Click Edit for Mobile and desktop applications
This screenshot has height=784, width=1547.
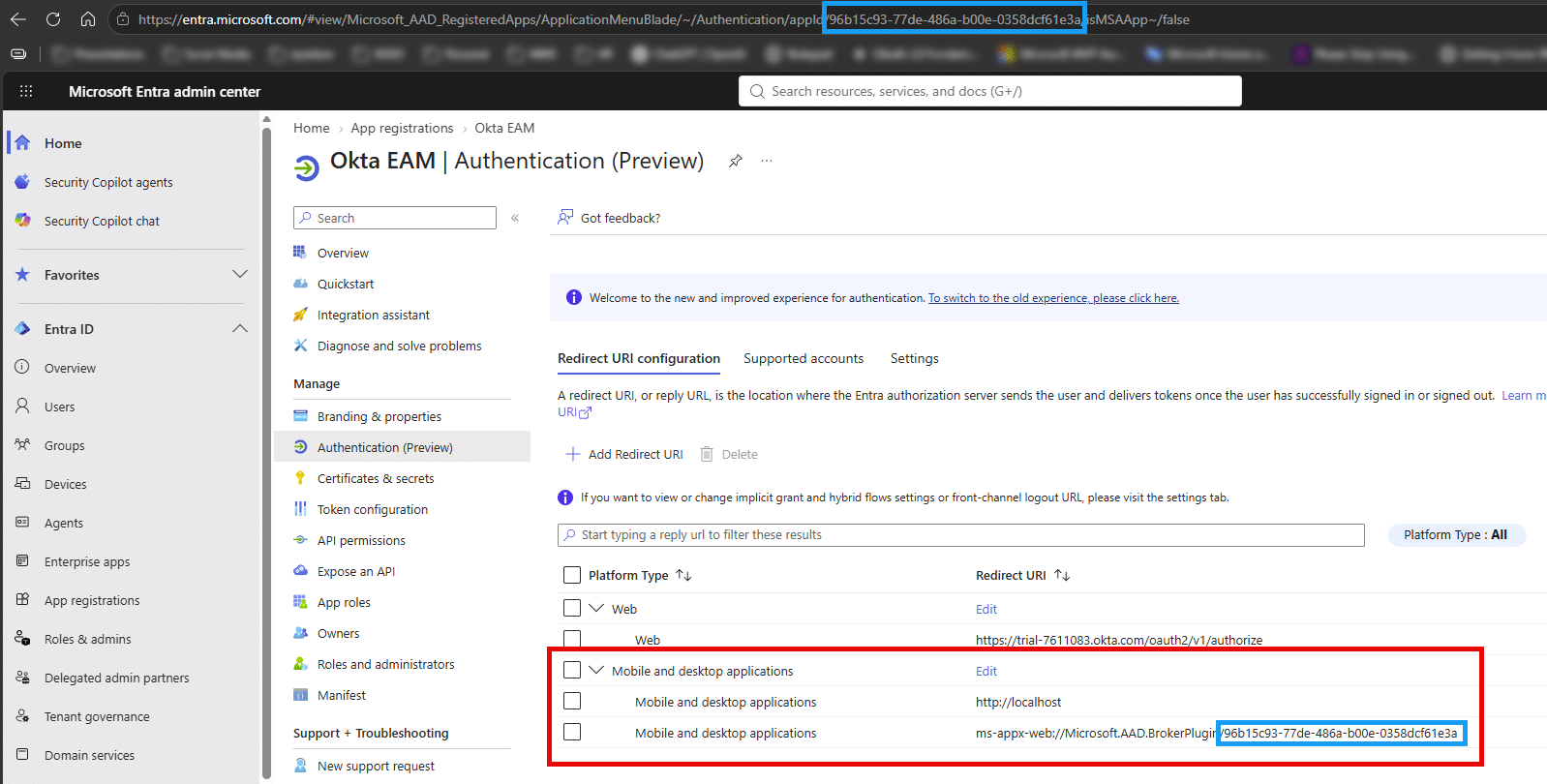pyautogui.click(x=986, y=671)
